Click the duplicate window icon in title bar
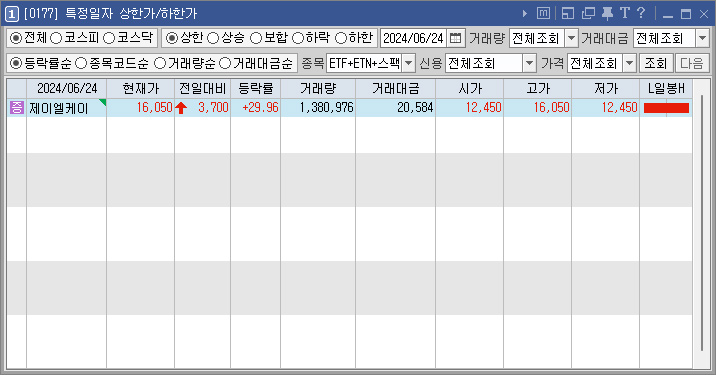The width and height of the screenshot is (716, 375). pos(588,13)
